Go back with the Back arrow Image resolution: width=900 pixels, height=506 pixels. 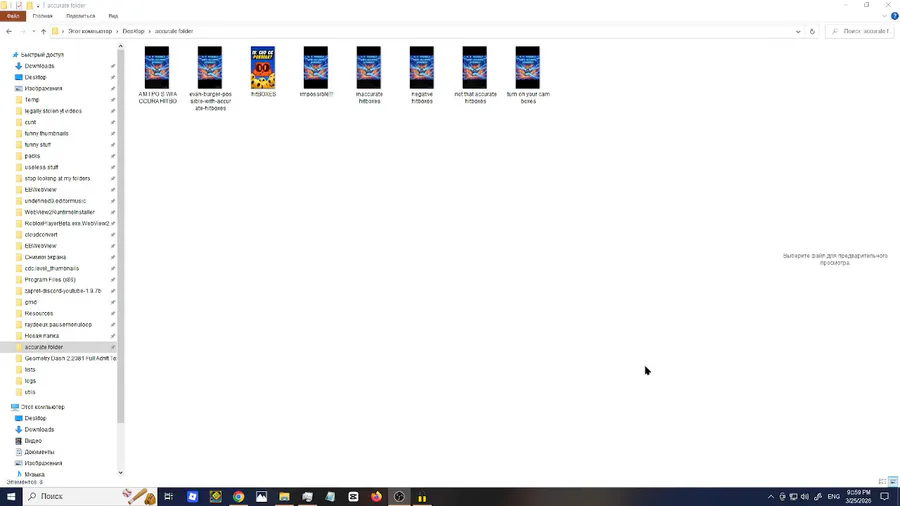click(9, 32)
